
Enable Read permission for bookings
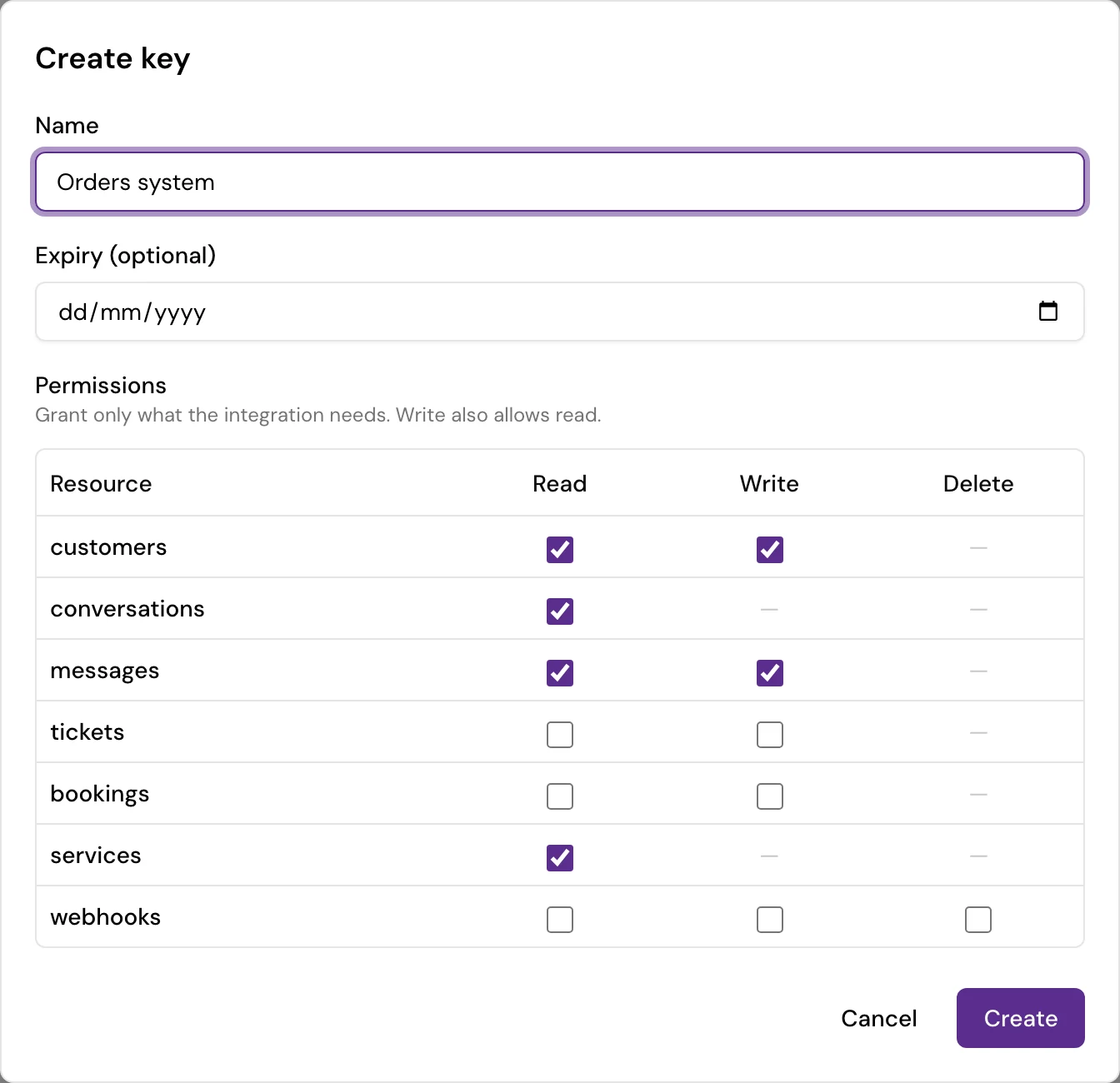point(560,796)
